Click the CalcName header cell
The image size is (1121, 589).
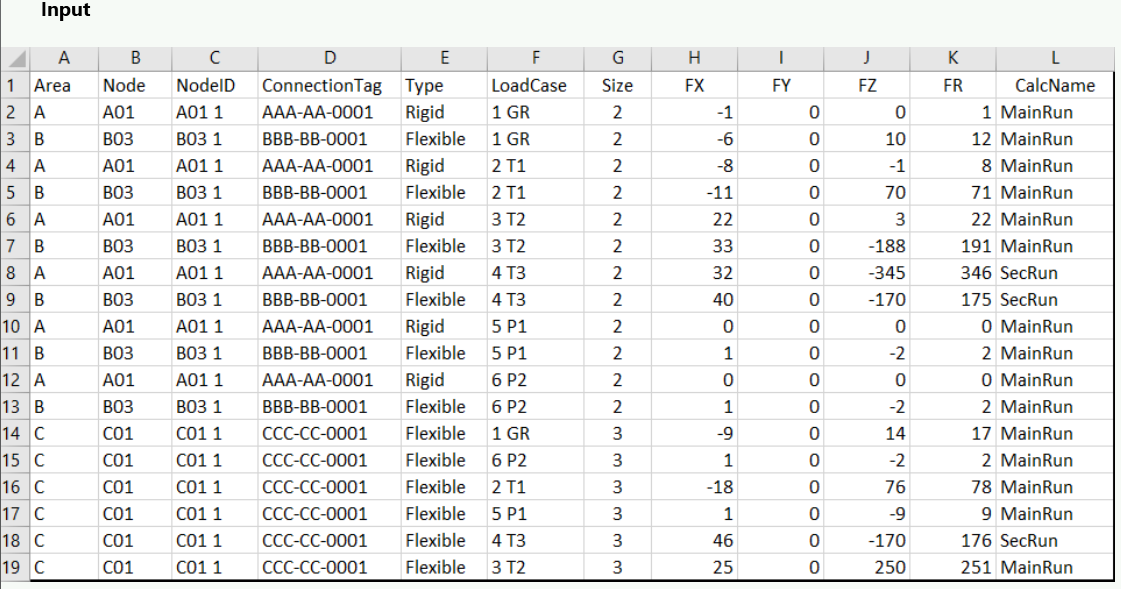pyautogui.click(x=1055, y=86)
